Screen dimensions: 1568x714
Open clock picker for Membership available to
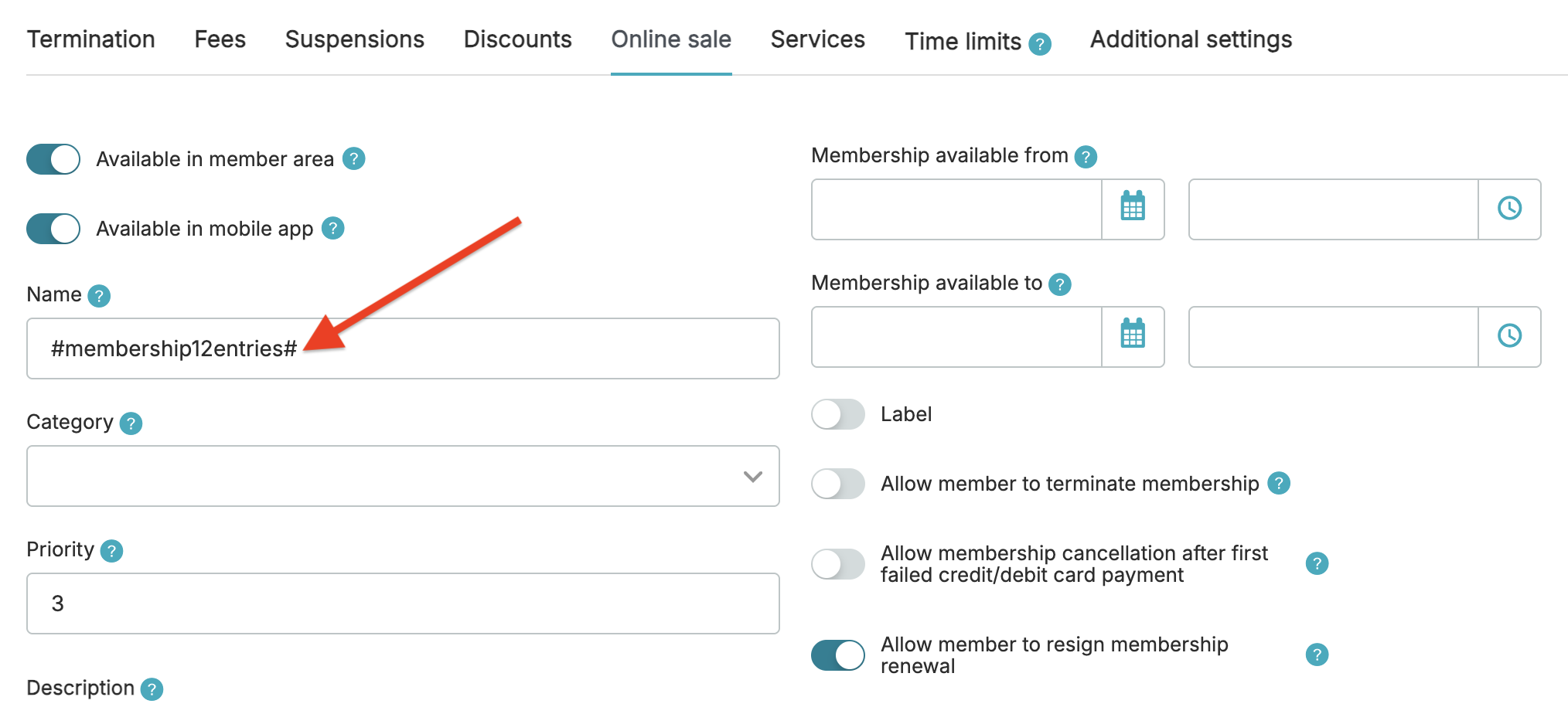pos(1509,336)
